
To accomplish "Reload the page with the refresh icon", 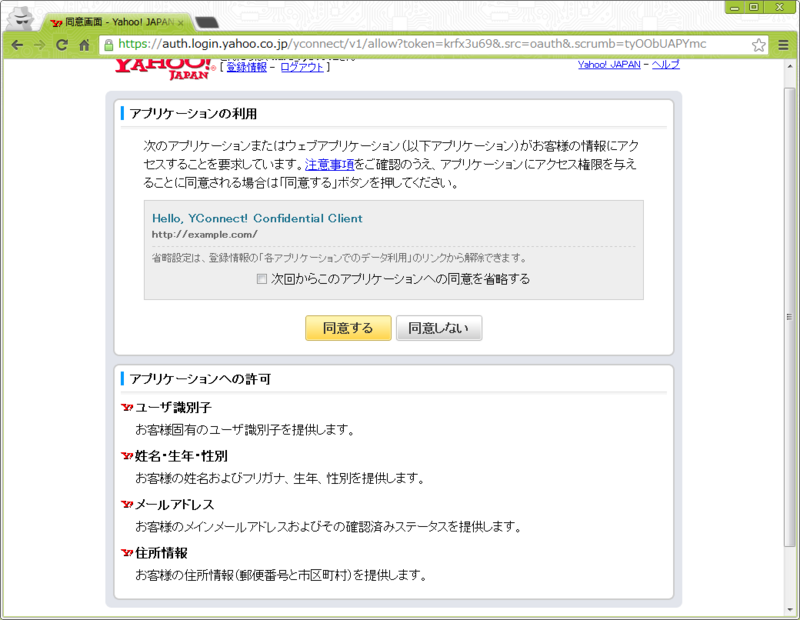I will 62,45.
